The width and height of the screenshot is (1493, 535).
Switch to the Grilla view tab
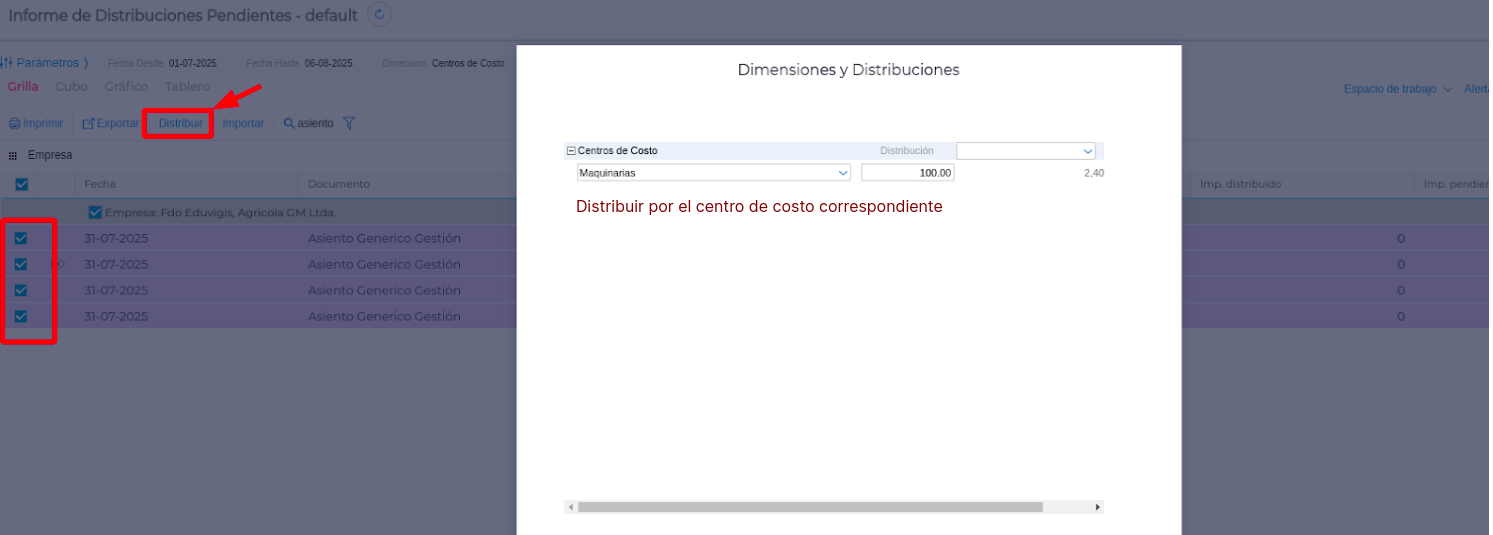tap(23, 87)
